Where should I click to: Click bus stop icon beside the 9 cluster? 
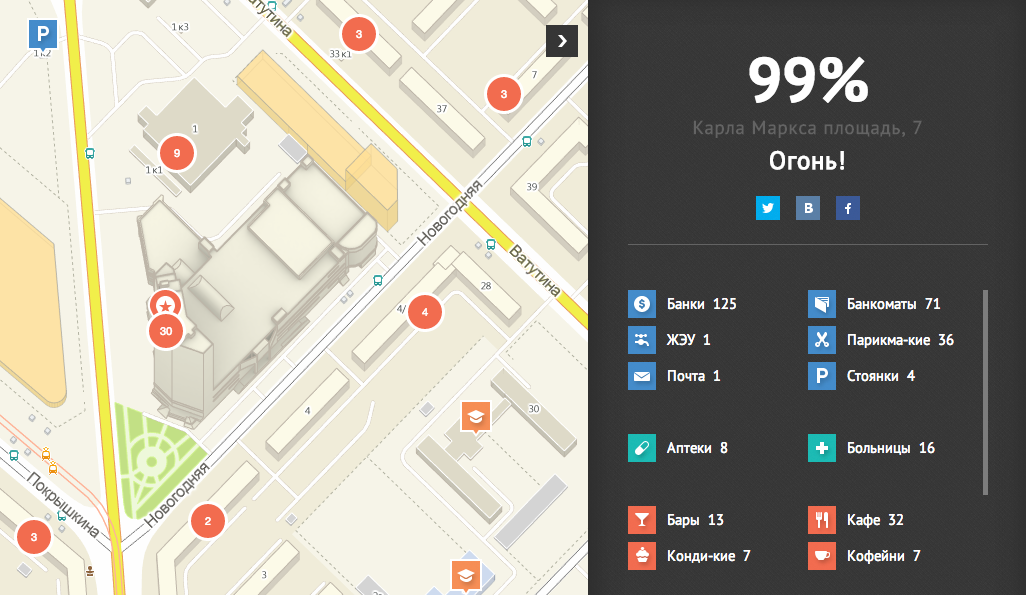(x=90, y=154)
